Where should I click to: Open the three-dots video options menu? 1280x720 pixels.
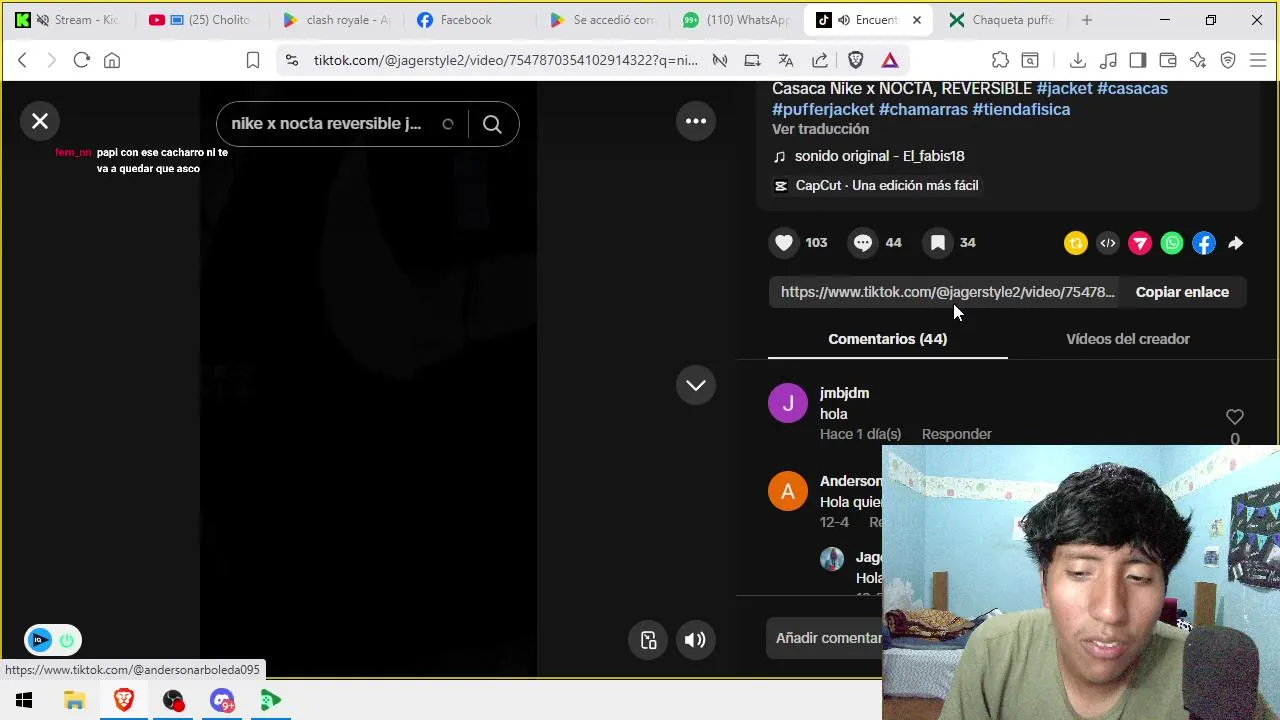(x=696, y=121)
